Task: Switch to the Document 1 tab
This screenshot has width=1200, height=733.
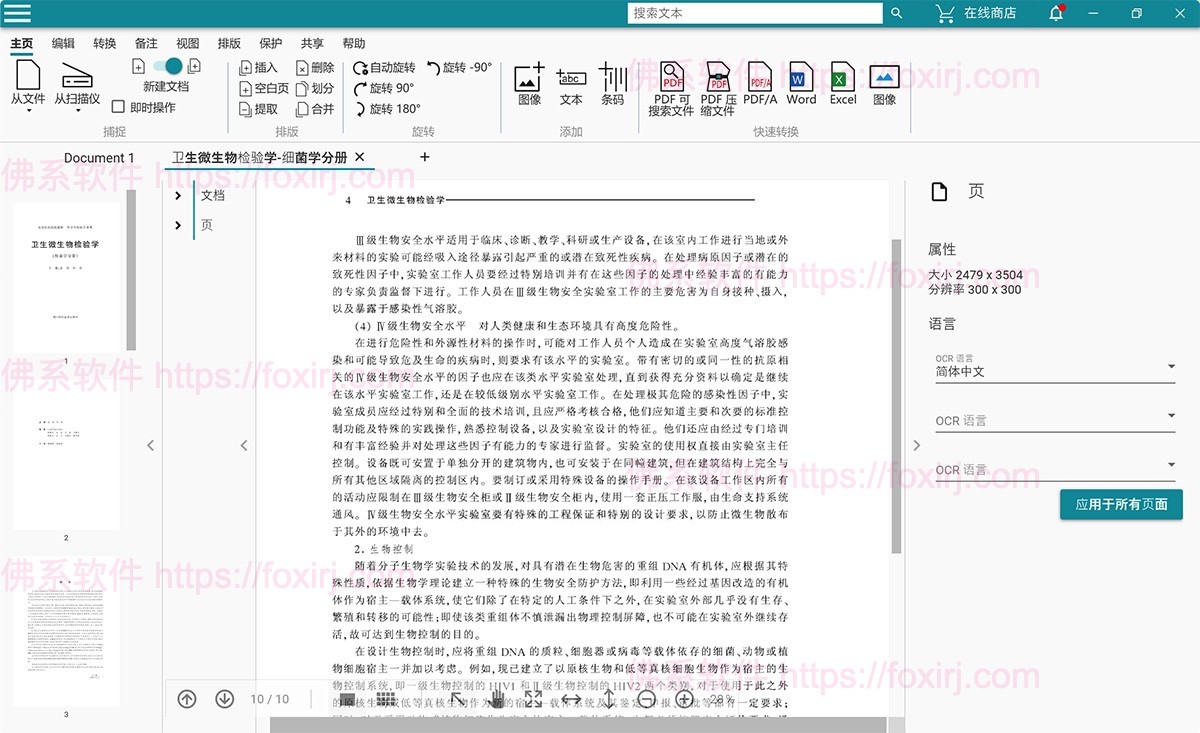Action: pyautogui.click(x=99, y=158)
